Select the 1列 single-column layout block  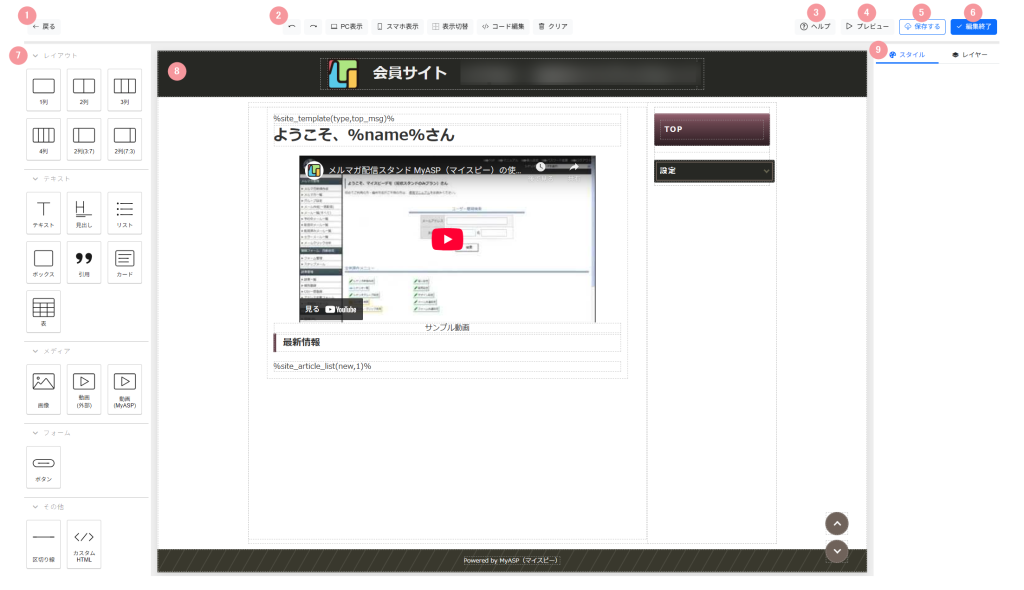[x=43, y=90]
